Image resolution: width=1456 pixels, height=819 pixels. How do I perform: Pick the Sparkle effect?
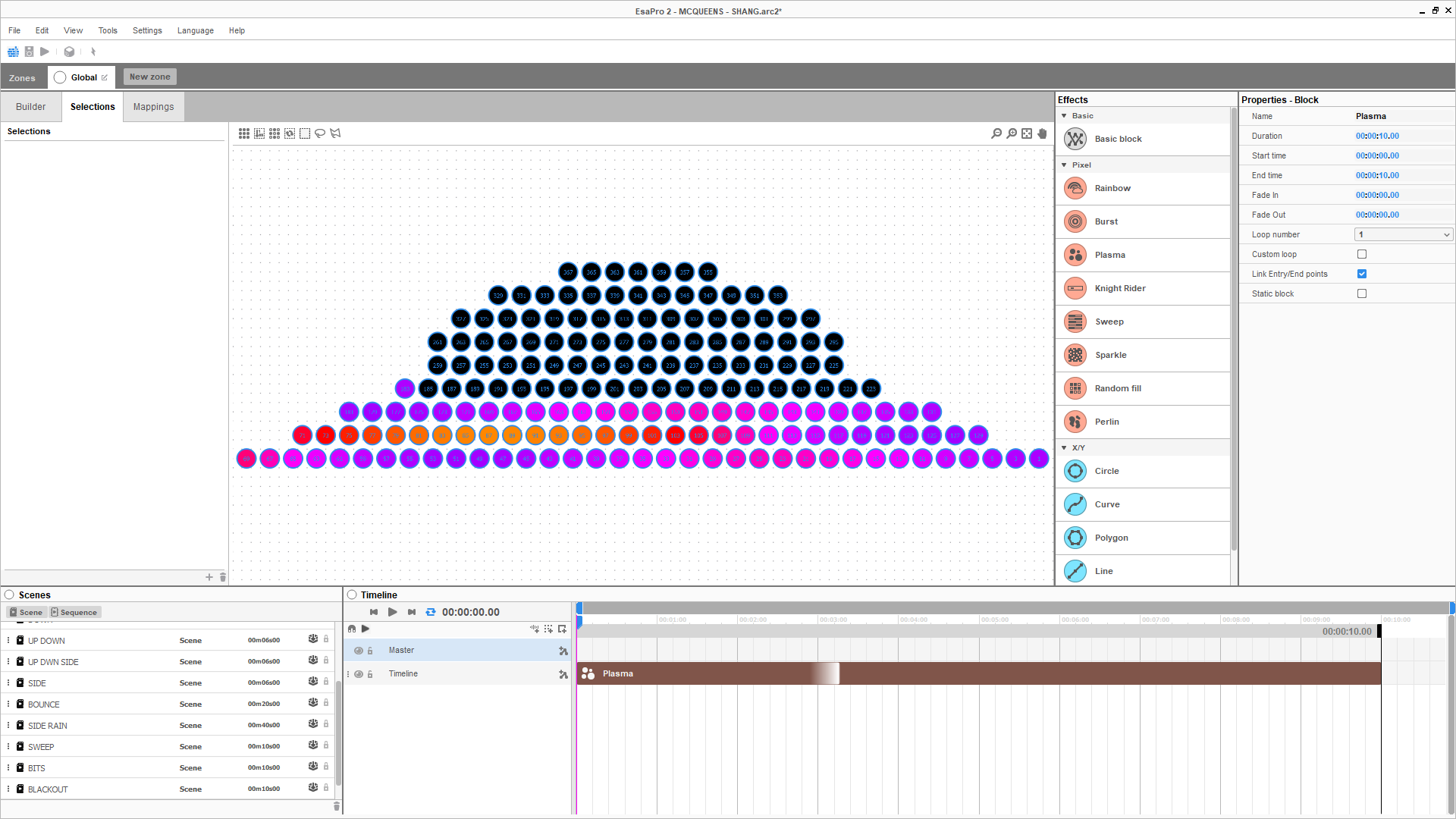[x=1142, y=356]
